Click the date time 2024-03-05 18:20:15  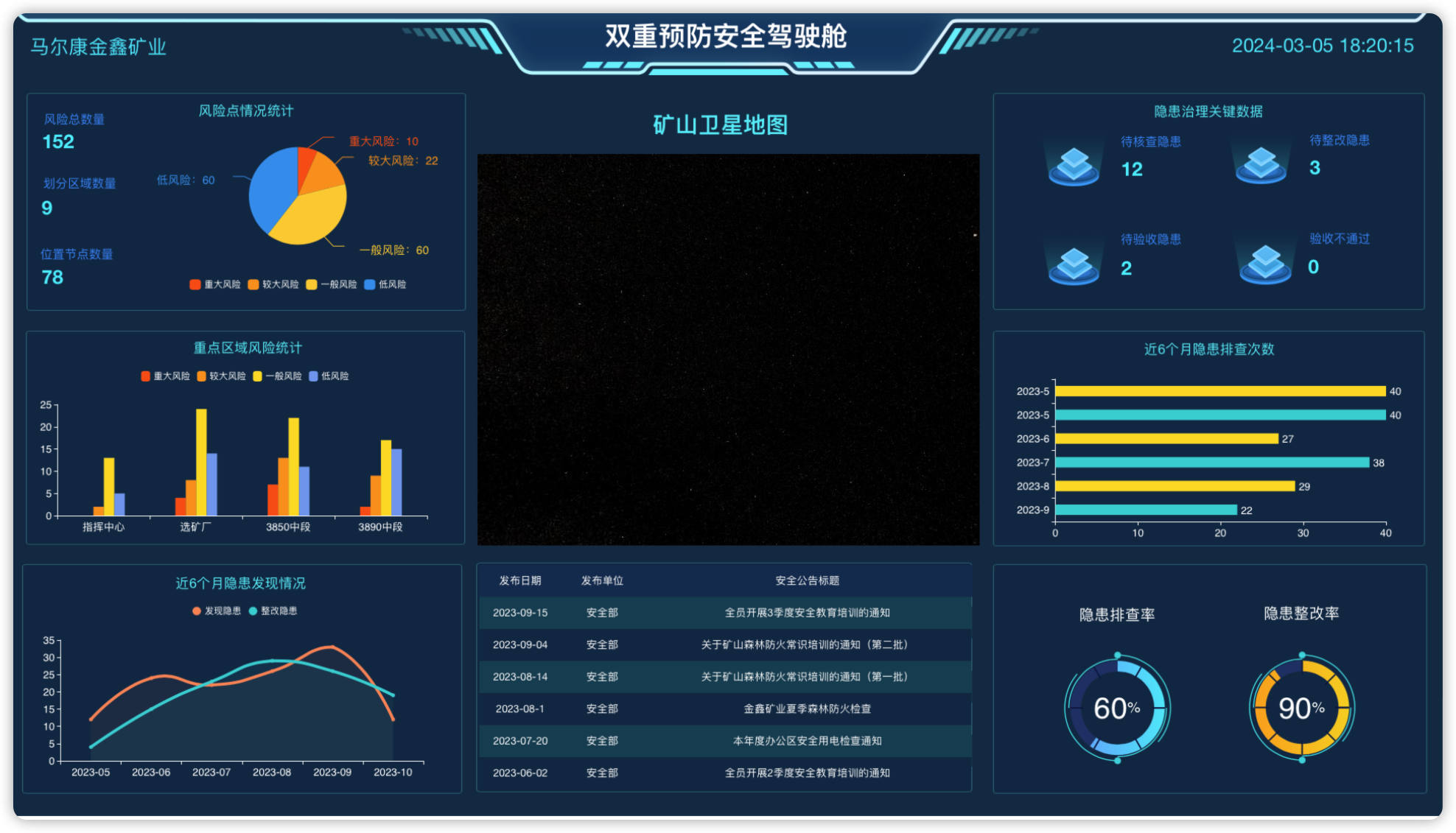click(1323, 46)
